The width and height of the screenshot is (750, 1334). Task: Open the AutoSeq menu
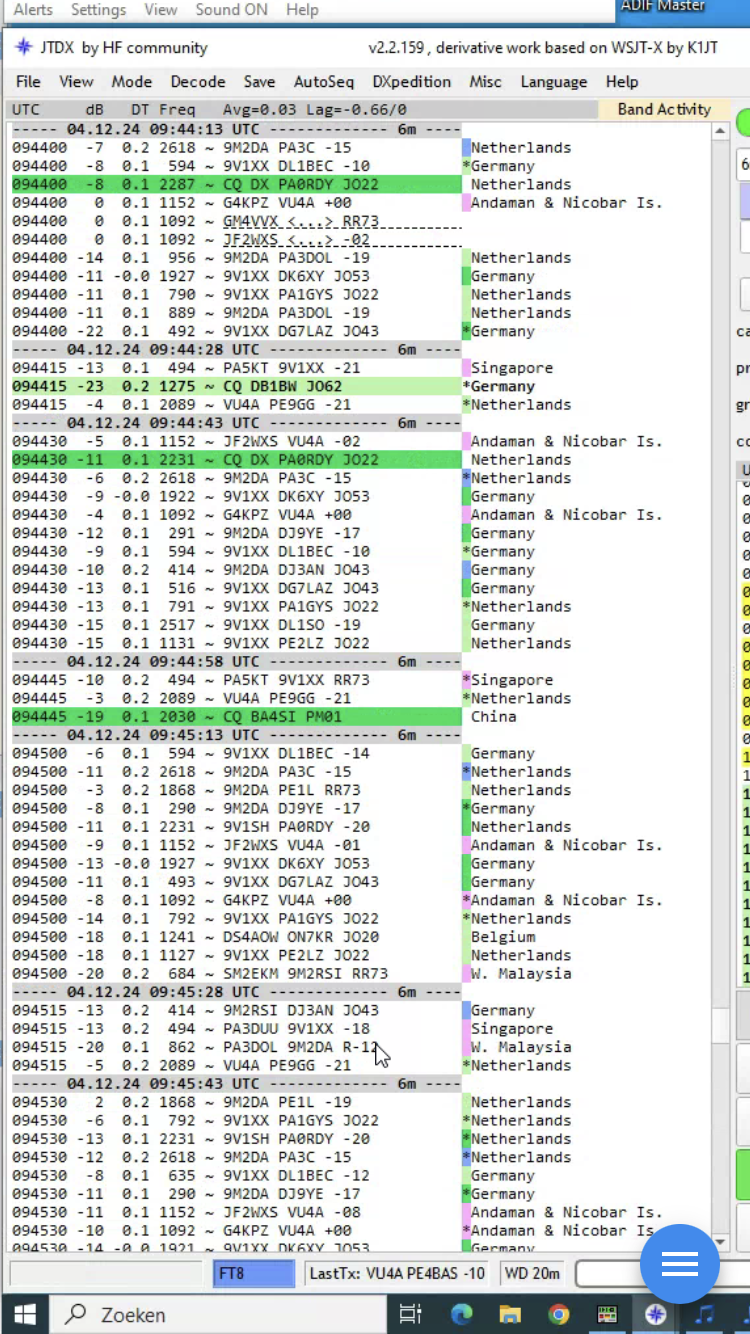324,82
